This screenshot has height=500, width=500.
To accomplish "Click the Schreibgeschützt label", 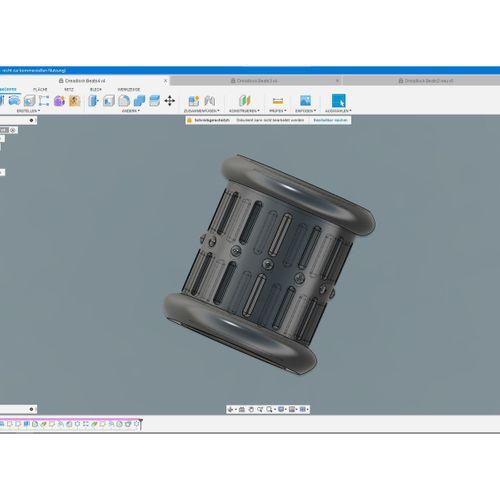I will (212, 120).
